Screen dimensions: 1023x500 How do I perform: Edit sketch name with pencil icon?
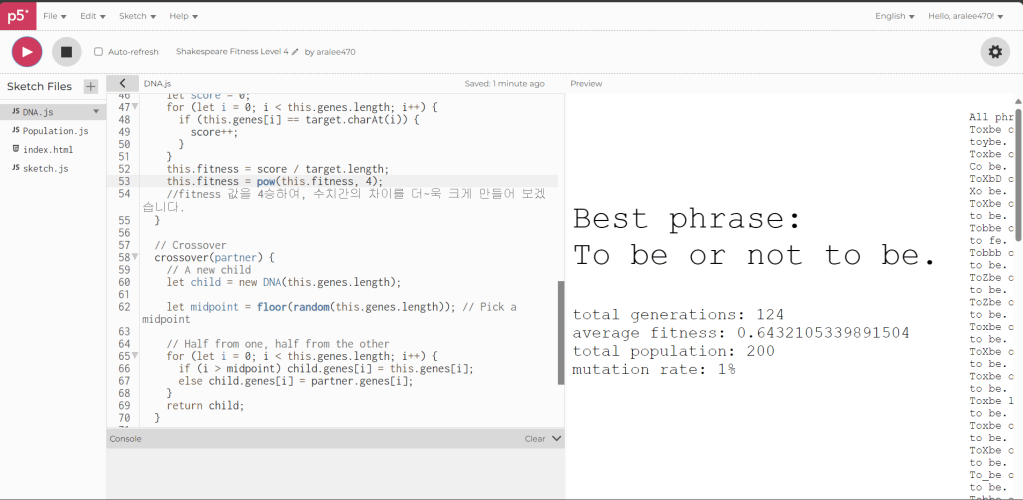click(295, 52)
